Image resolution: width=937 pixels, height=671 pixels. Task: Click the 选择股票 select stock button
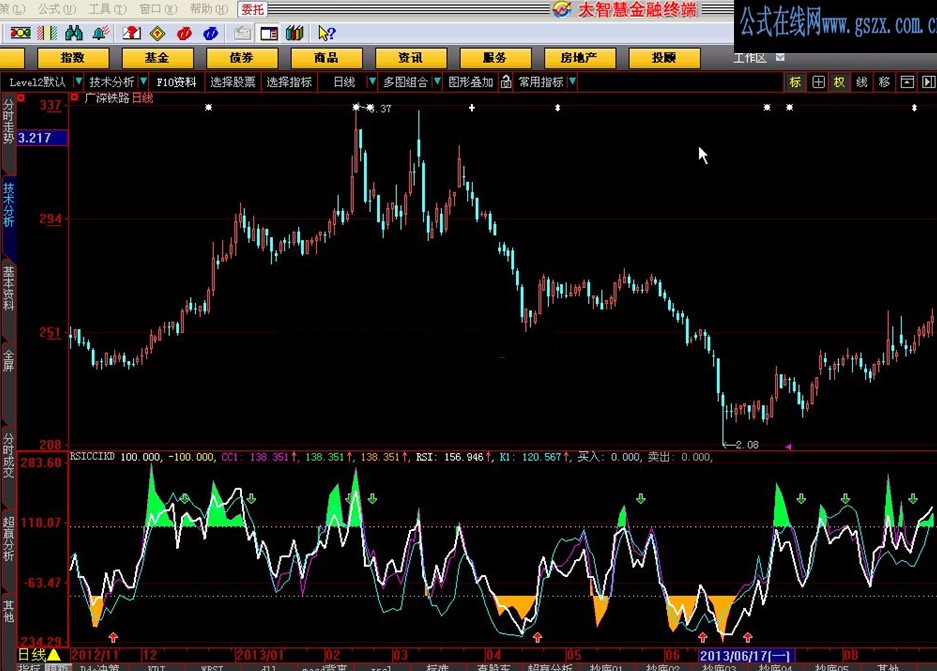point(233,82)
